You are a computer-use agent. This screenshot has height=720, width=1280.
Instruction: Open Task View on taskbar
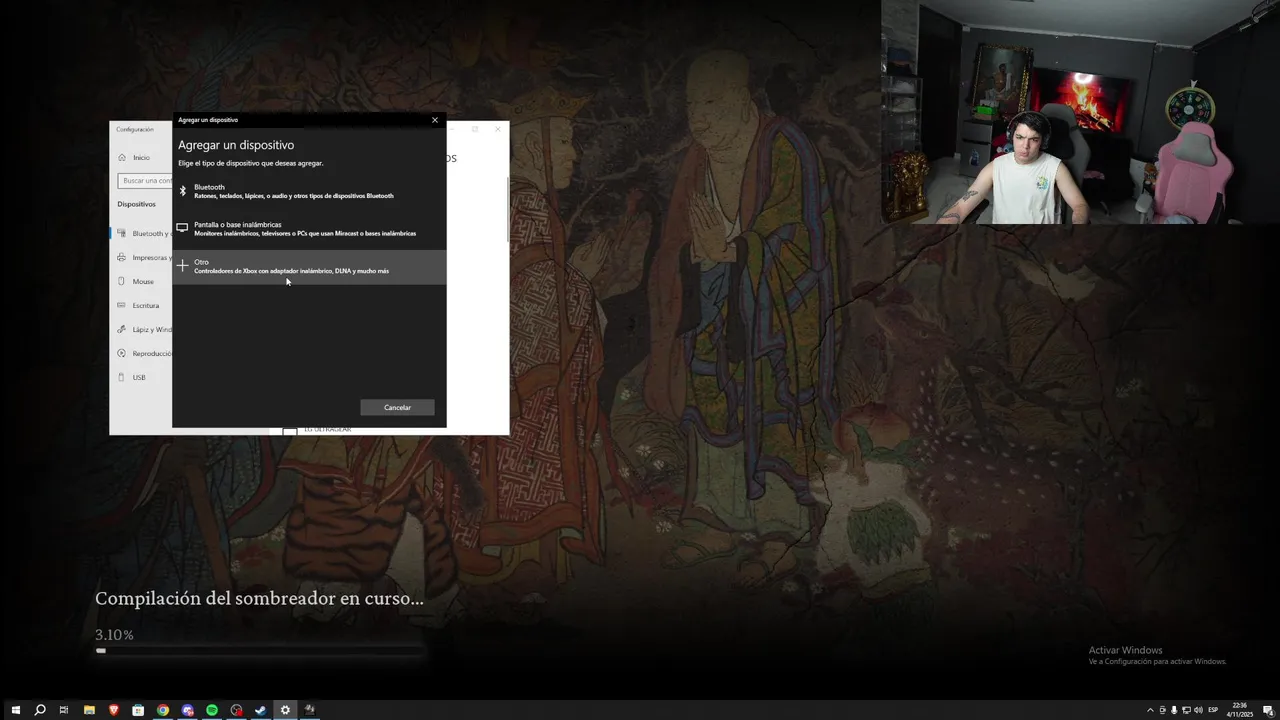[64, 710]
